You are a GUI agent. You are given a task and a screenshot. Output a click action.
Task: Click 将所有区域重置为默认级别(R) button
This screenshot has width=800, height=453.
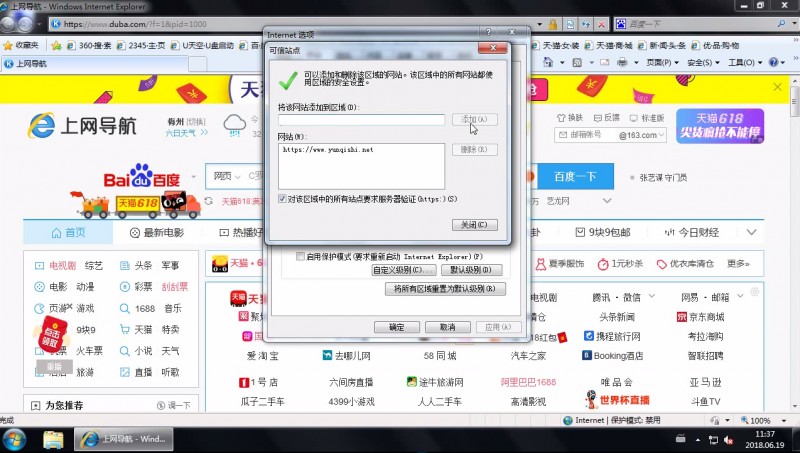[445, 289]
